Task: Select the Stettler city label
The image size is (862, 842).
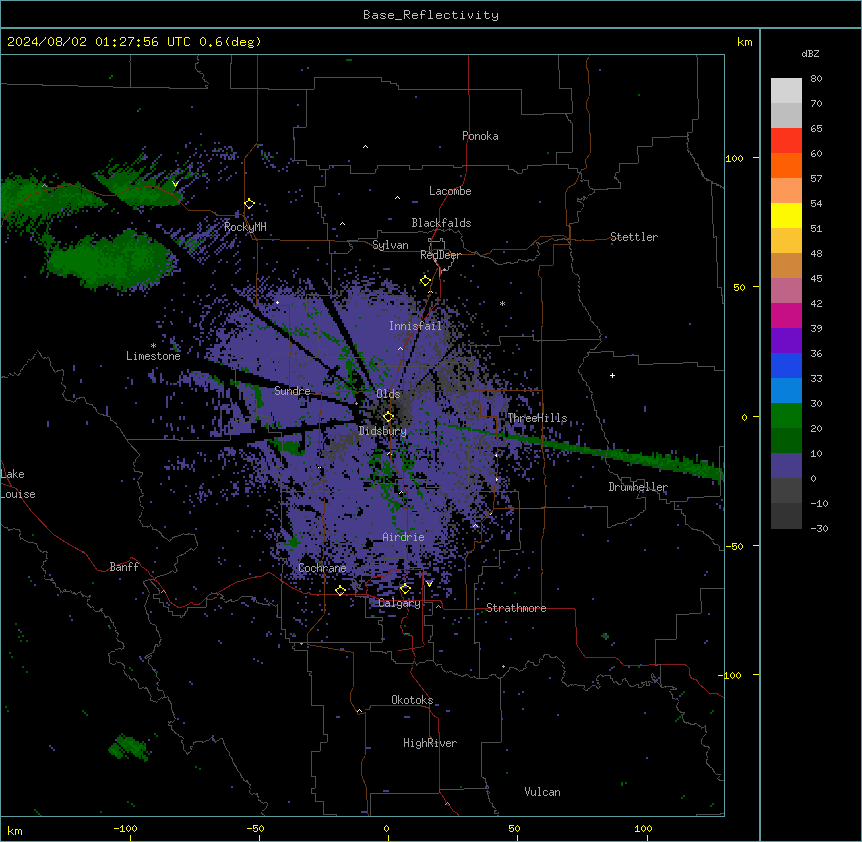Action: pos(634,237)
